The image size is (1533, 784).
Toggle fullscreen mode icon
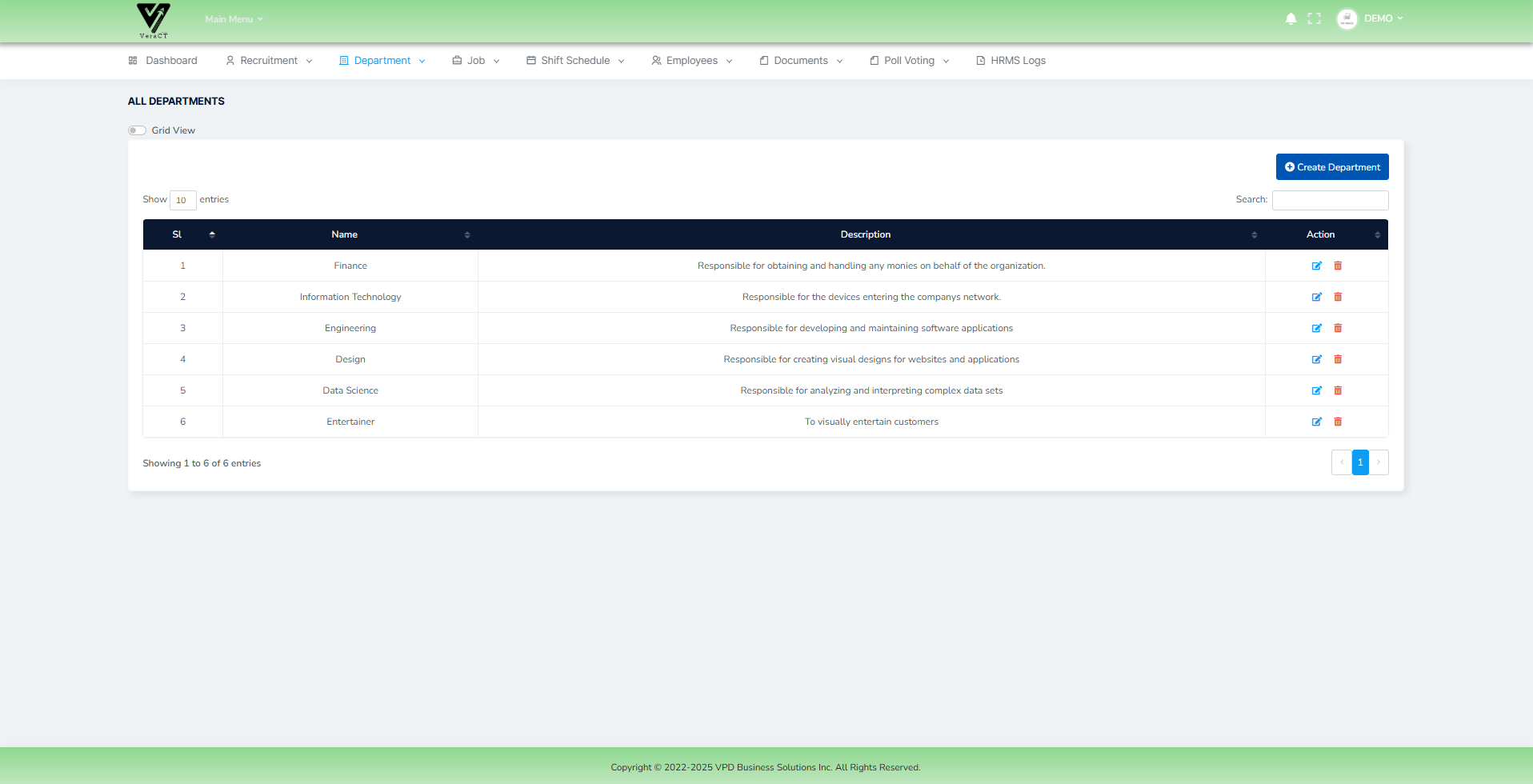point(1314,18)
